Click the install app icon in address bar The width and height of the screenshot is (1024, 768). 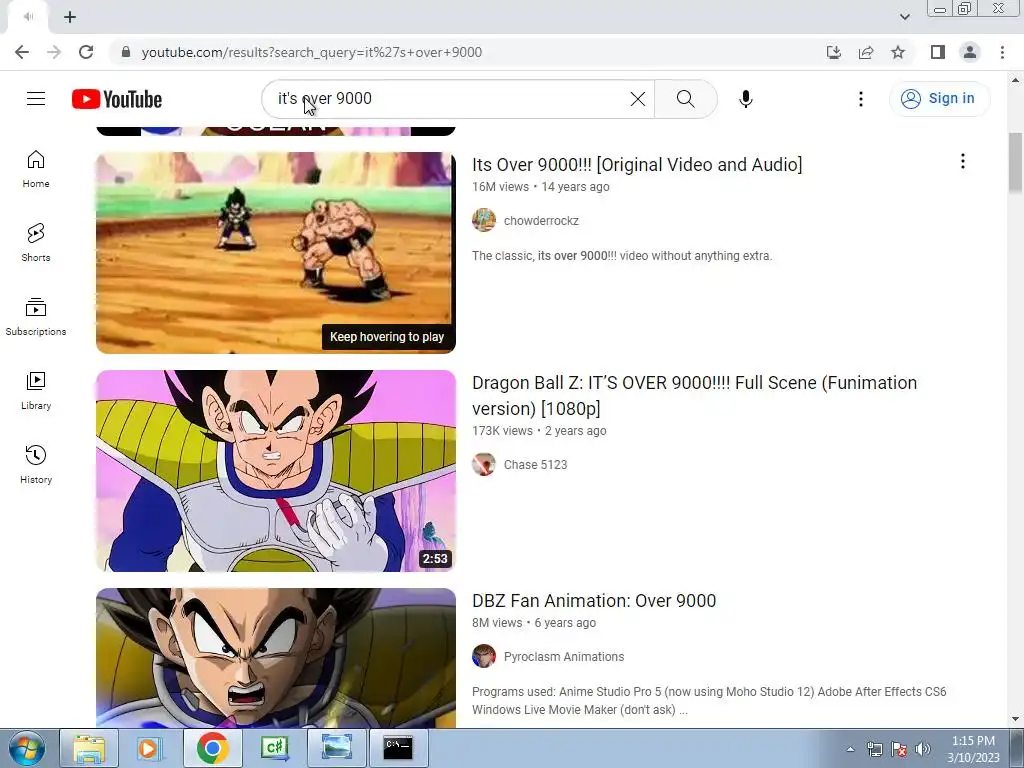[833, 52]
